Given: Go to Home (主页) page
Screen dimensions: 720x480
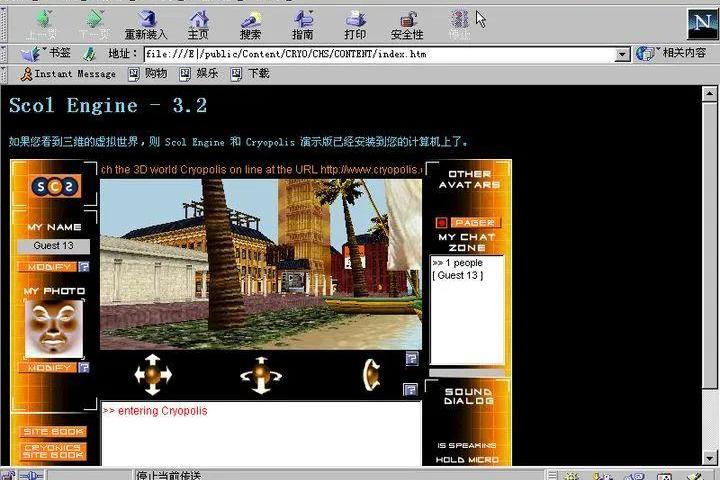Looking at the screenshot, I should [x=199, y=24].
